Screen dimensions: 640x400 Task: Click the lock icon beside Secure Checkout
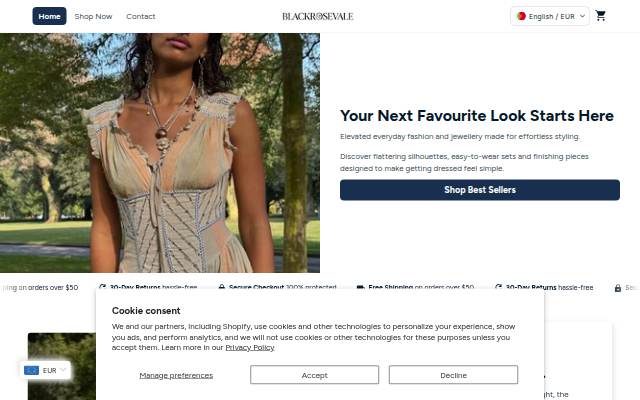tap(222, 287)
